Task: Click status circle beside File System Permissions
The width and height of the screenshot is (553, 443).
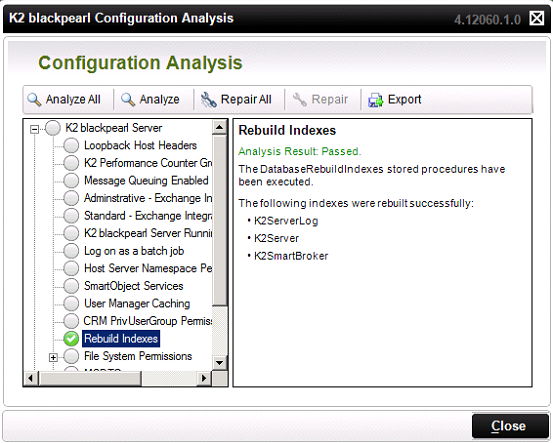Action: click(x=71, y=356)
